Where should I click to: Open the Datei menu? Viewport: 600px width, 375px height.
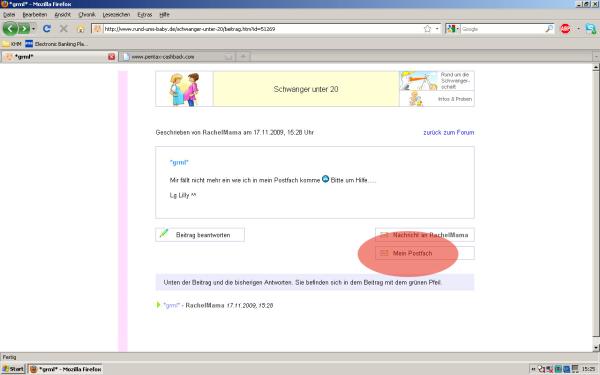pyautogui.click(x=9, y=15)
